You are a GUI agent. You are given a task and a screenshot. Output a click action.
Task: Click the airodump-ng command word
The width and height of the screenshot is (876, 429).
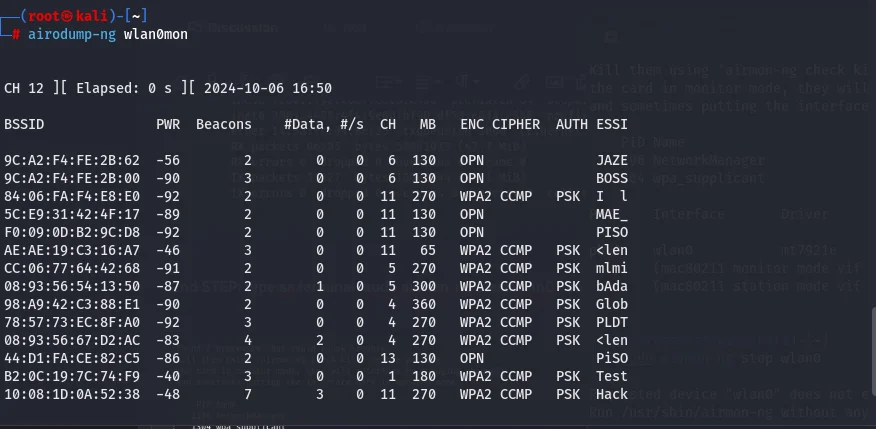(72, 35)
